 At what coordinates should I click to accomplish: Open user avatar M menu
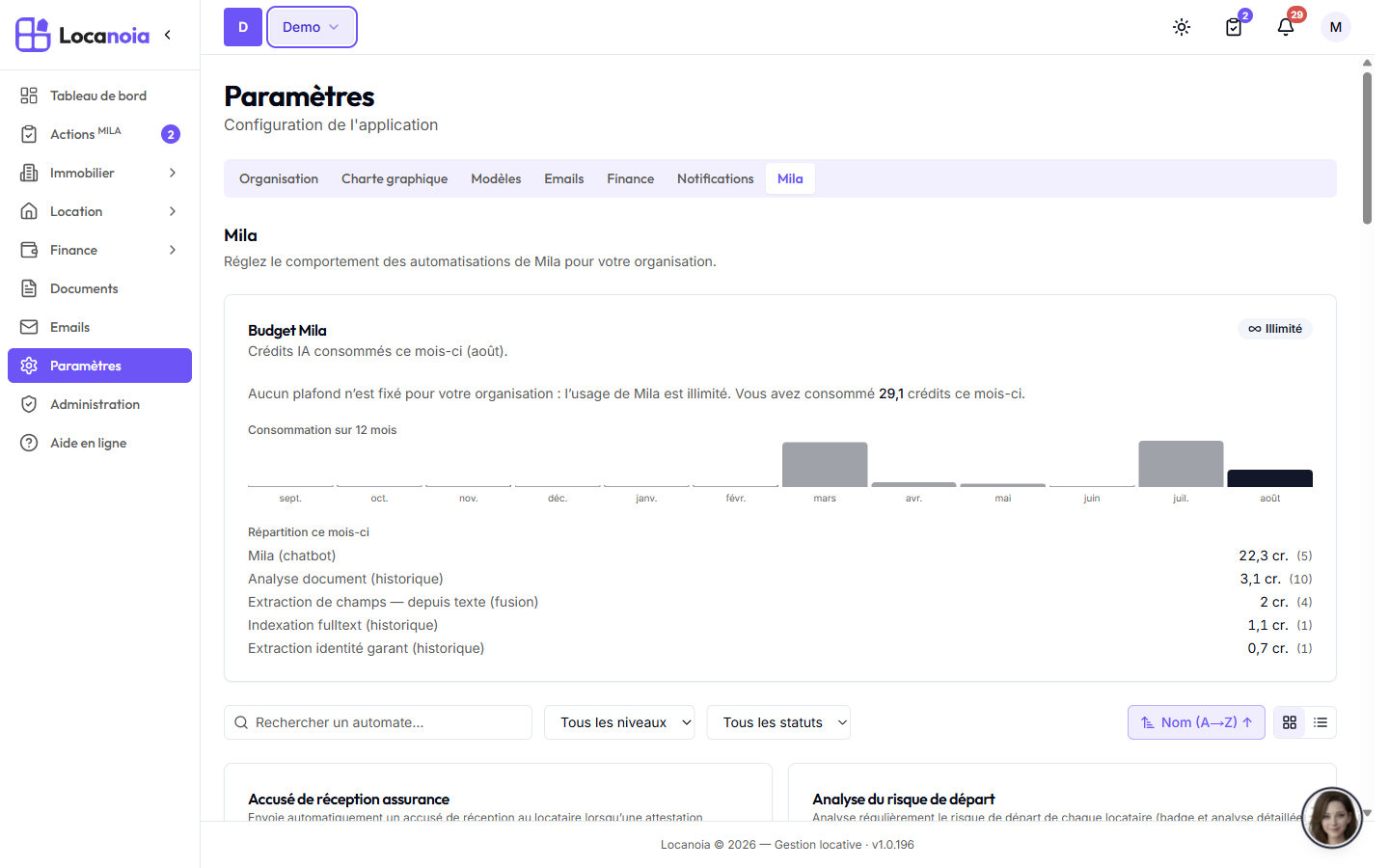(x=1336, y=27)
